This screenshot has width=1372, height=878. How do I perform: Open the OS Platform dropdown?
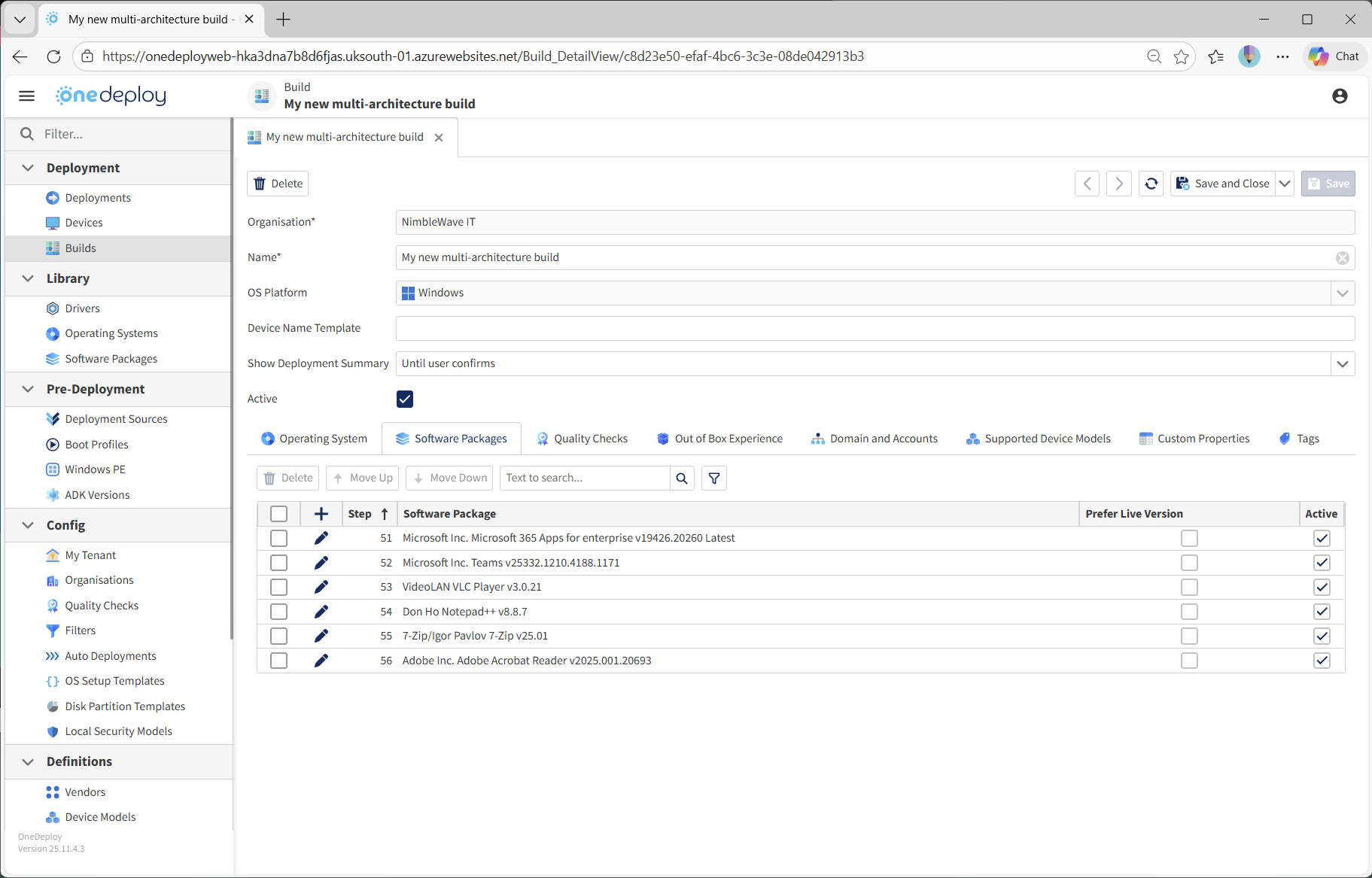pos(1342,293)
